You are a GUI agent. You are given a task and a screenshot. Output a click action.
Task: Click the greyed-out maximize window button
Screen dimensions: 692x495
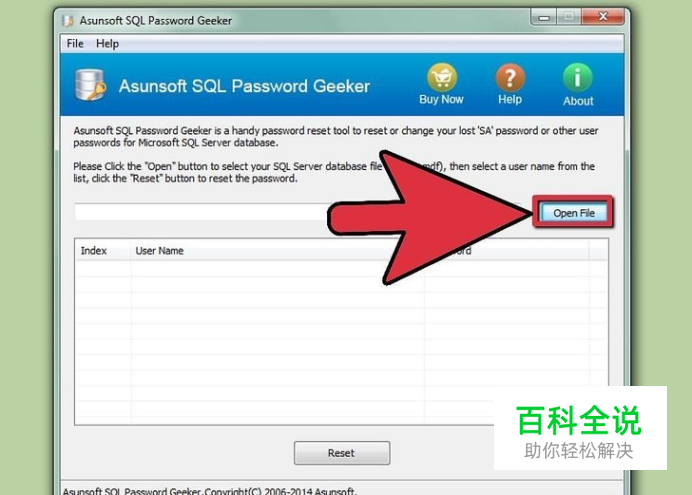click(x=569, y=17)
